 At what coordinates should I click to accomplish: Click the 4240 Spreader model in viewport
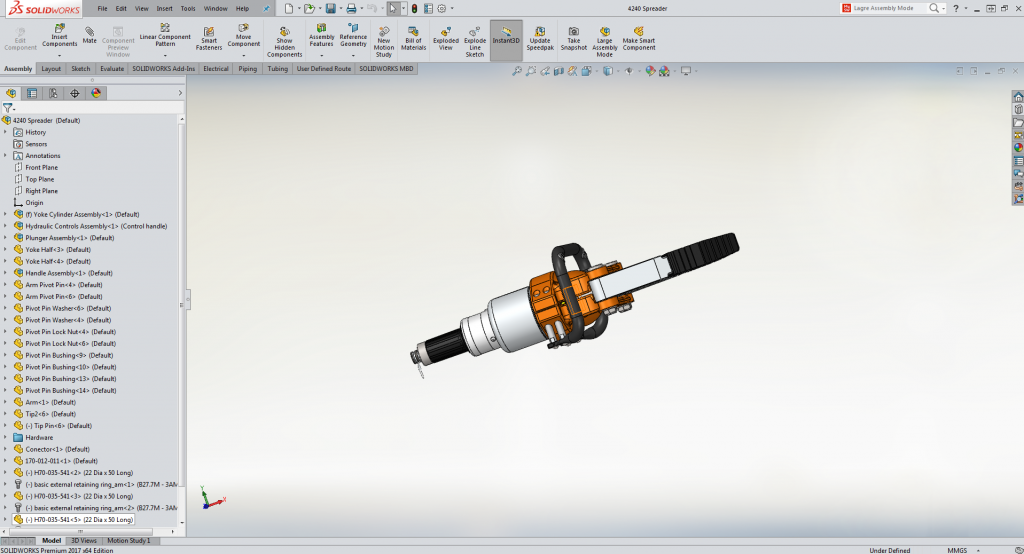pos(575,304)
